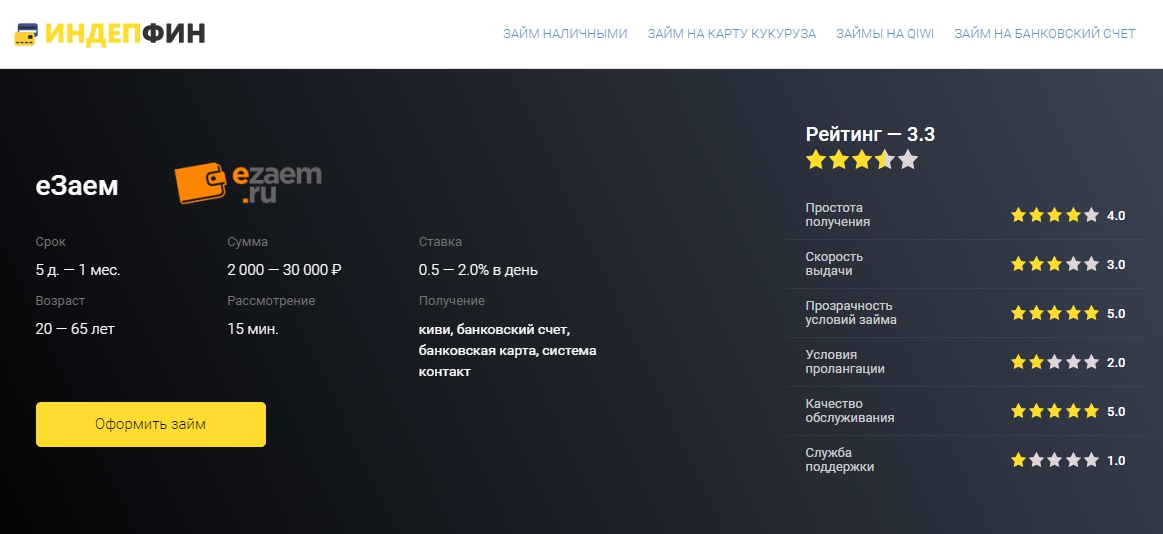Click the stars for Служба поддержки

[x=1055, y=460]
